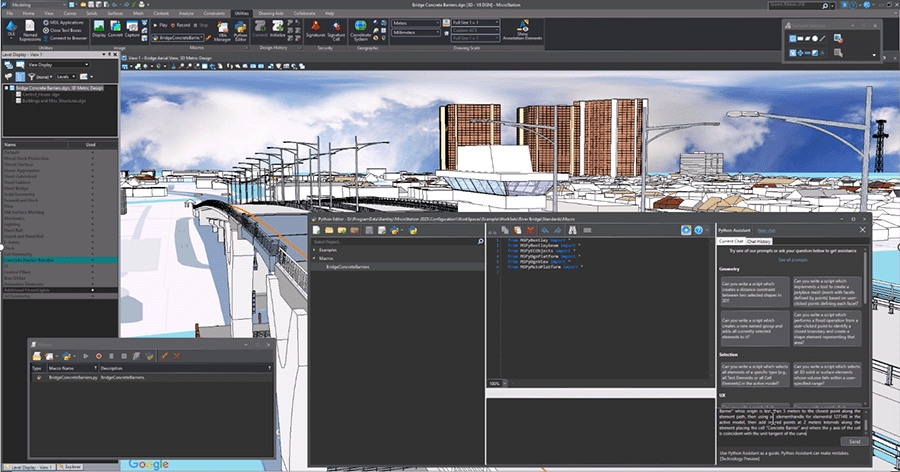Select BridgeConcreteBarriers under Macros tree
The height and width of the screenshot is (472, 900).
[347, 268]
